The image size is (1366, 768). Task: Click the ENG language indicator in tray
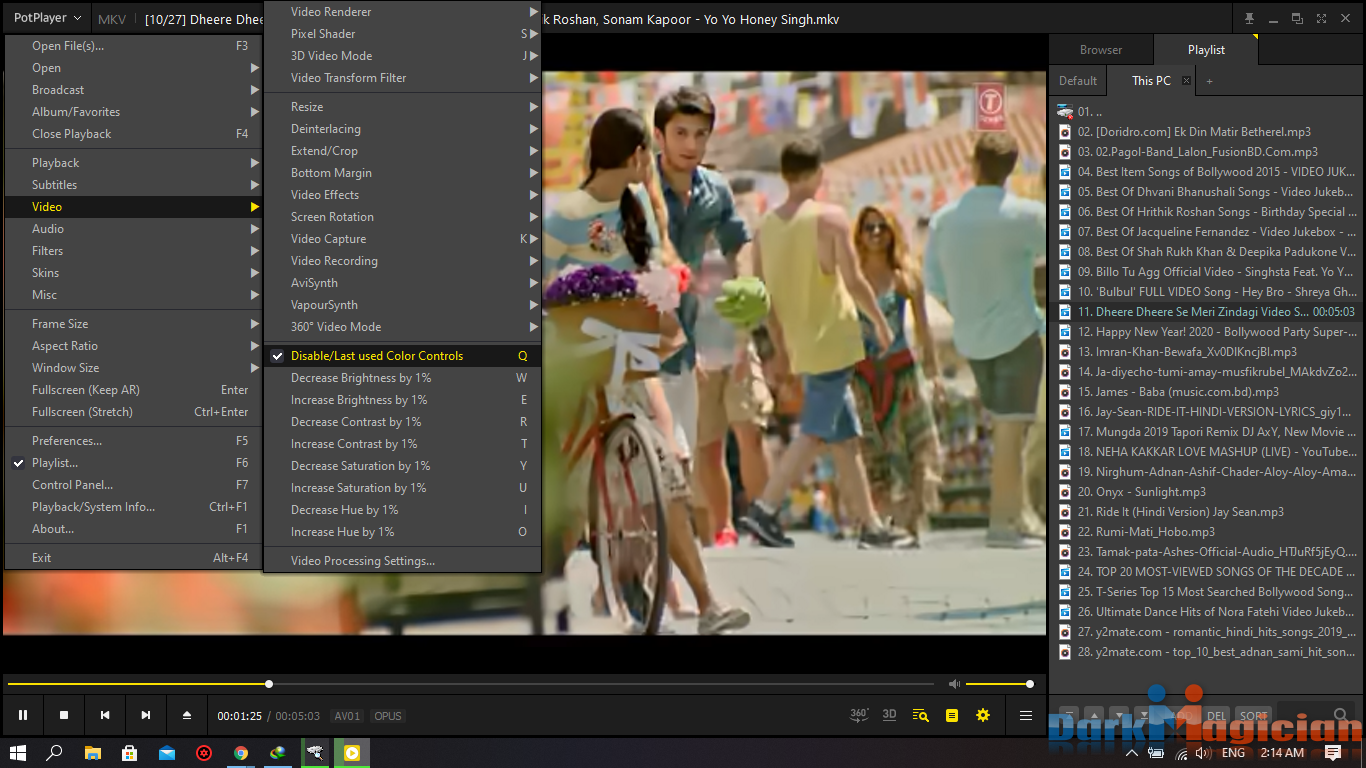click(1233, 753)
